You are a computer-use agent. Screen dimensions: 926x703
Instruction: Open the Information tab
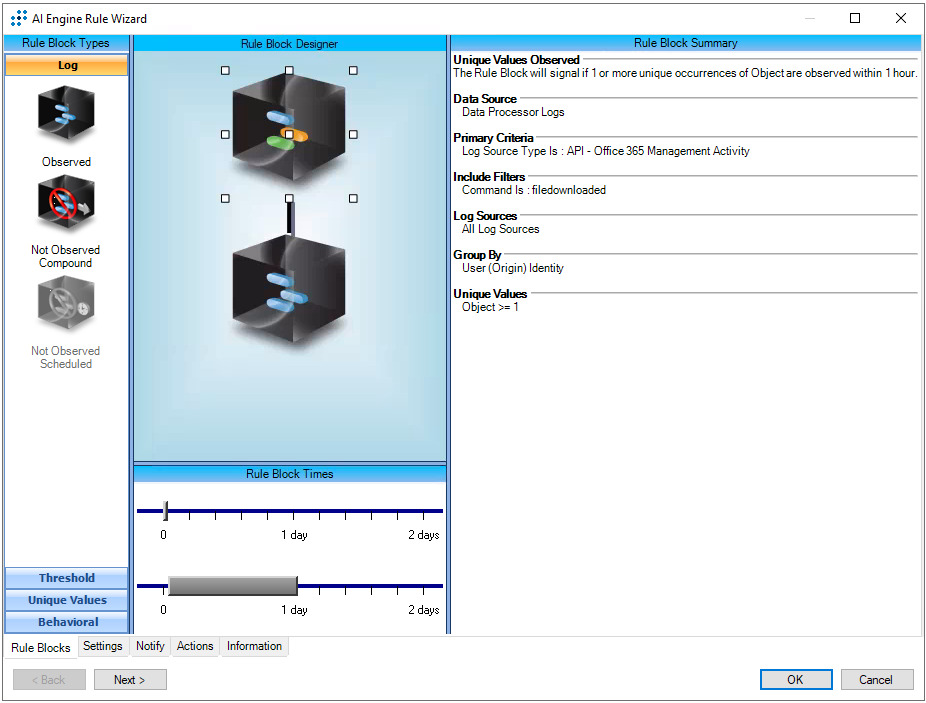click(254, 646)
